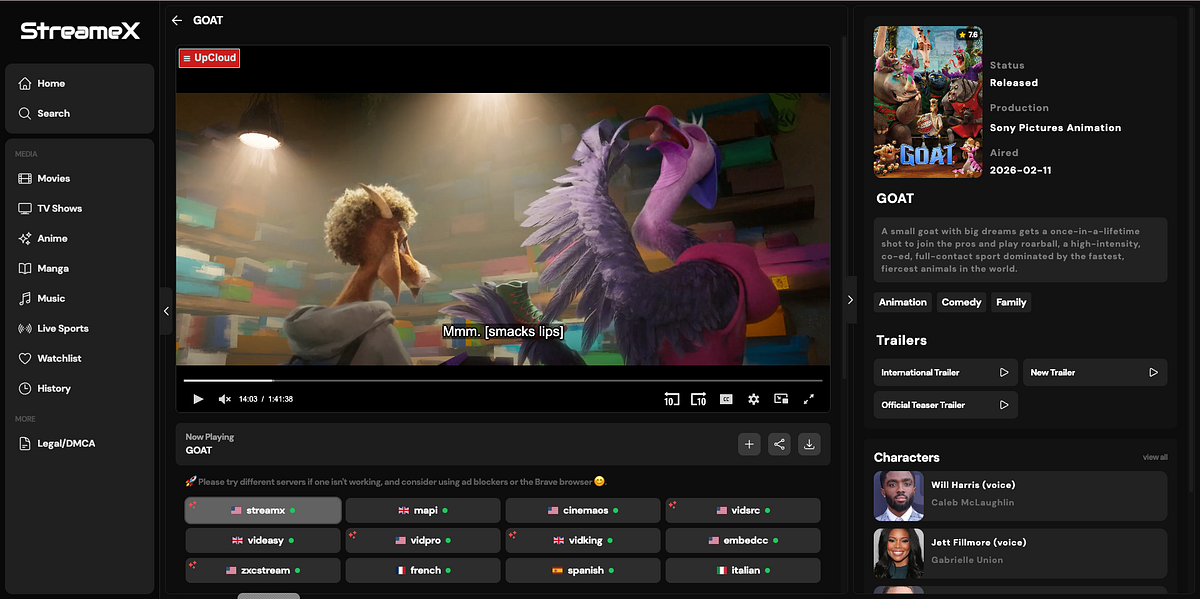
Task: Unmute the video player volume icon
Action: coord(225,399)
